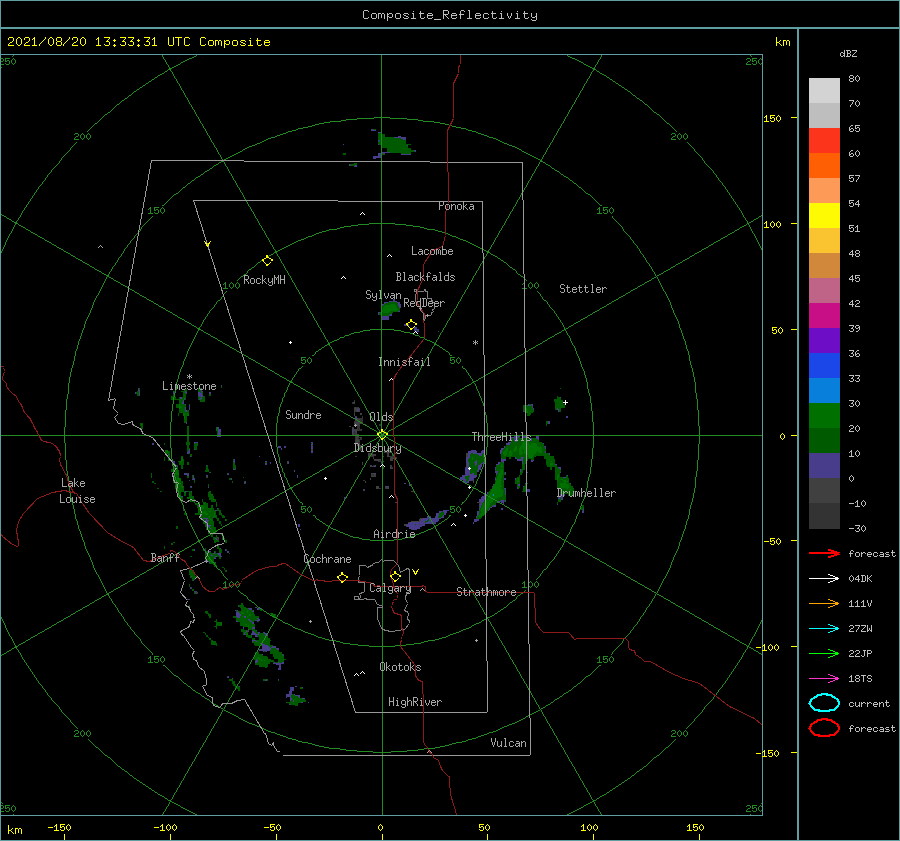Click the Composite_Reflectivity title
The image size is (900, 841).
[449, 15]
